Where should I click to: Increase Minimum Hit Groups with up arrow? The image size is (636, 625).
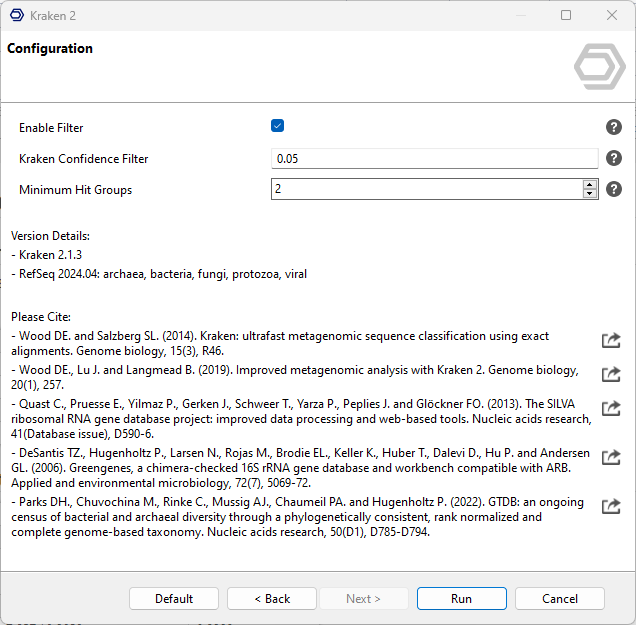(x=590, y=184)
